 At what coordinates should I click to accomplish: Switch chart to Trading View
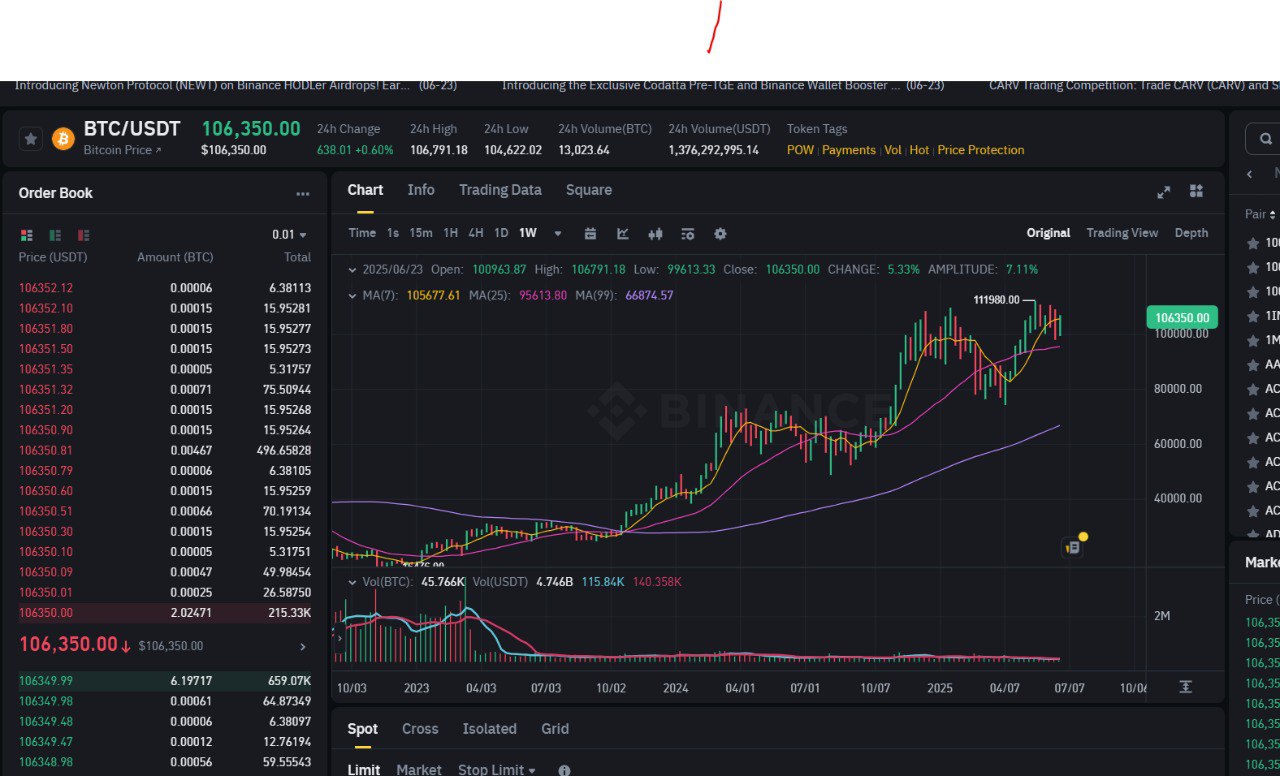(1122, 233)
